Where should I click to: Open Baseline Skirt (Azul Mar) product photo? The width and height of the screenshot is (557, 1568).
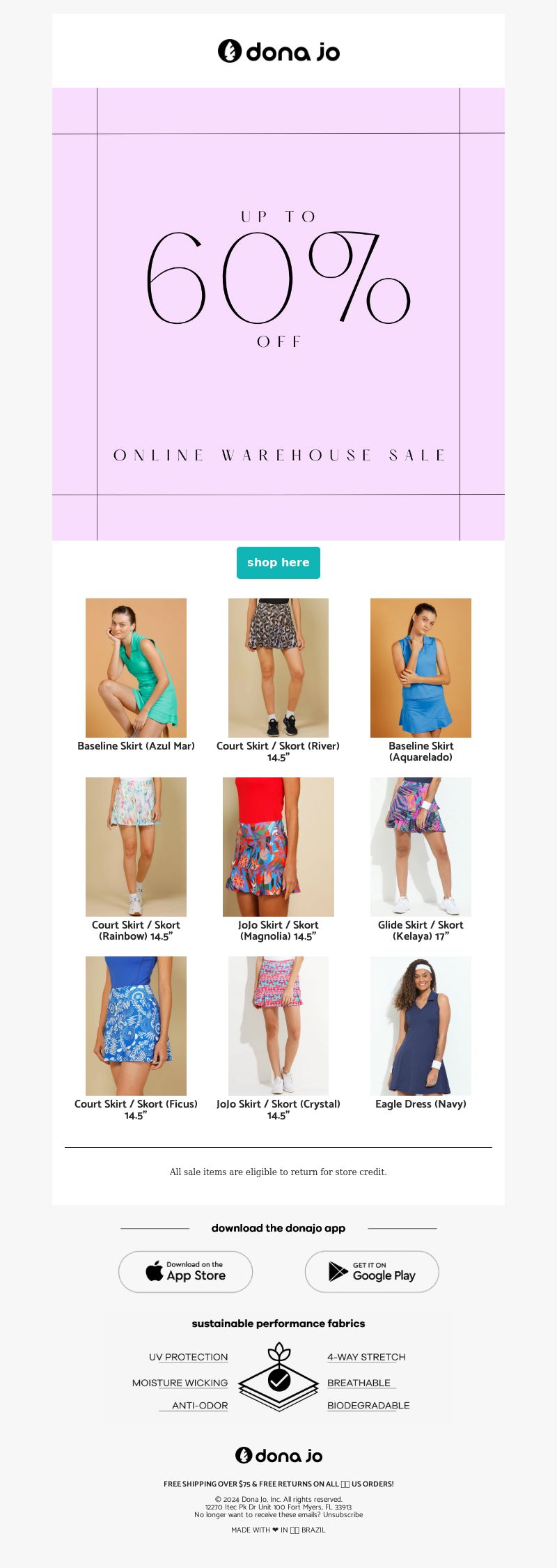(x=136, y=668)
